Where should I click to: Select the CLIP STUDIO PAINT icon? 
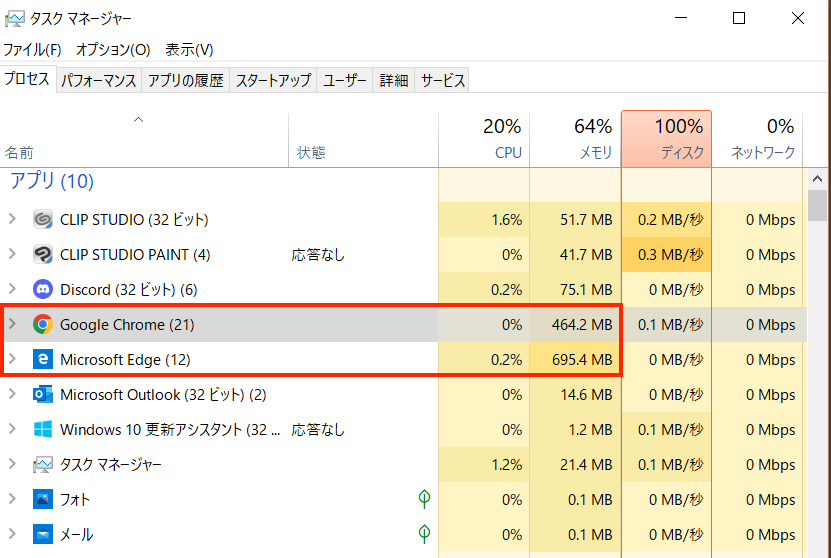[x=42, y=254]
